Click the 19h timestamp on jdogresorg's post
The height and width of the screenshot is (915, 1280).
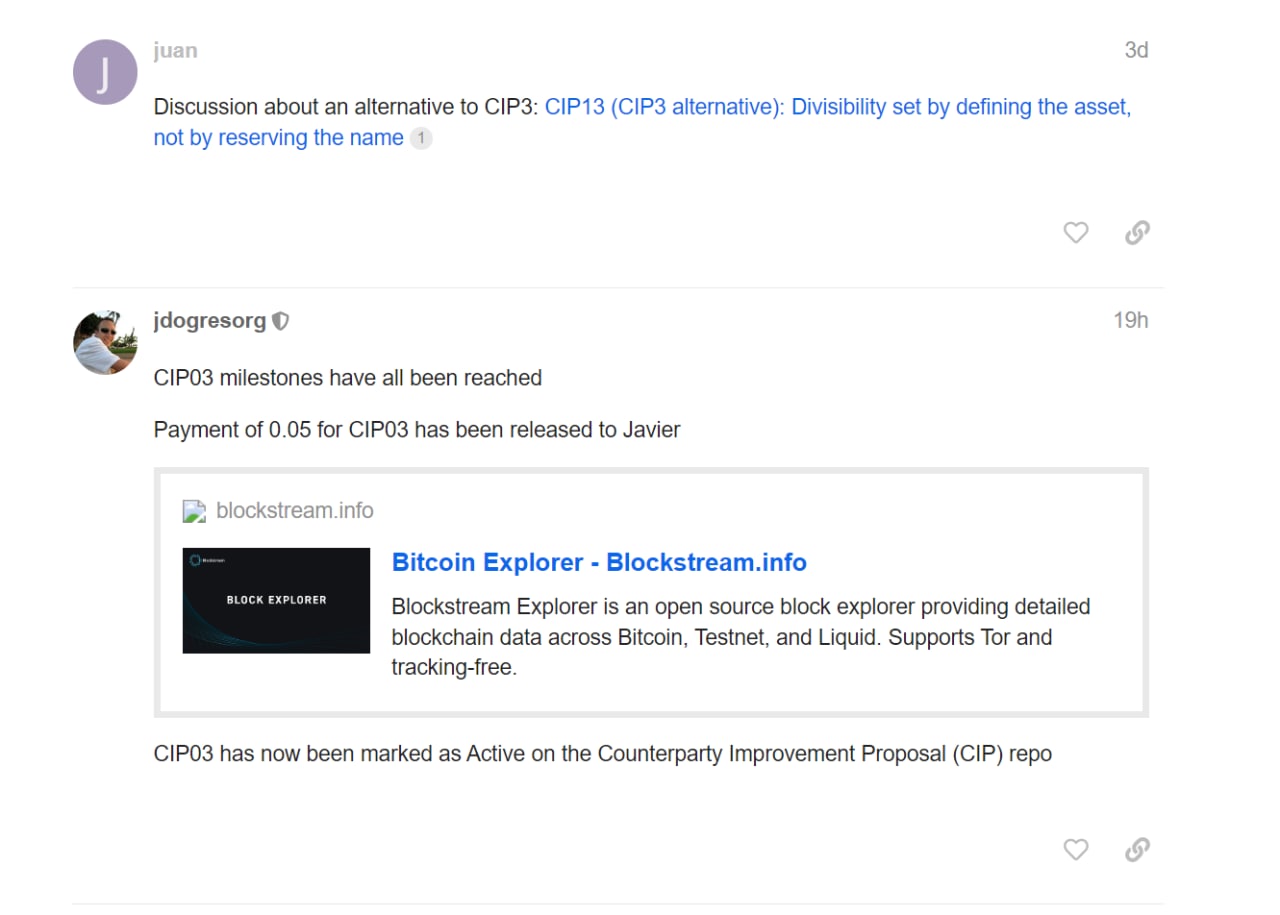pos(1131,320)
